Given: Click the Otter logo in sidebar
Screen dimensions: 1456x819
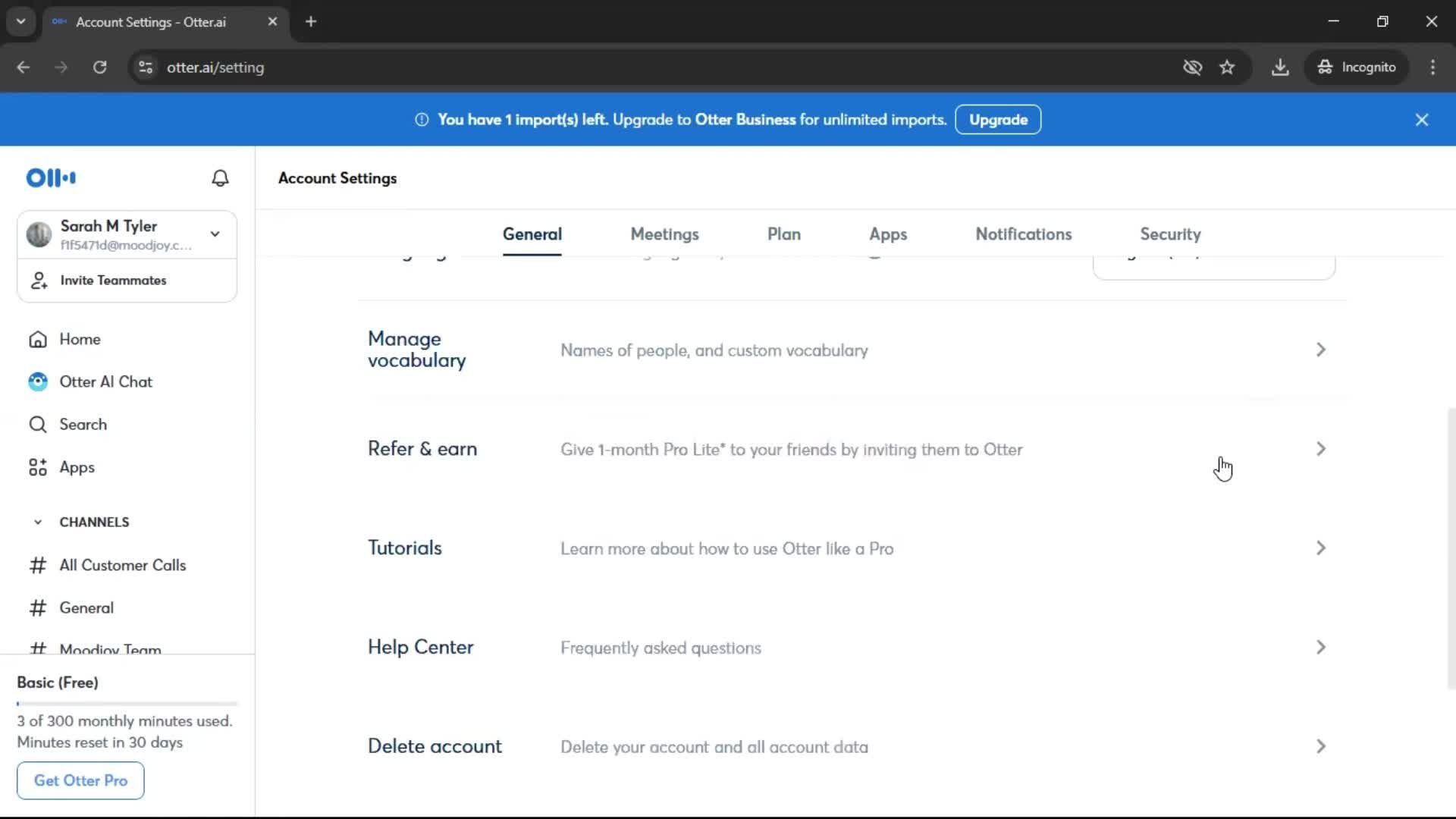Looking at the screenshot, I should [51, 178].
